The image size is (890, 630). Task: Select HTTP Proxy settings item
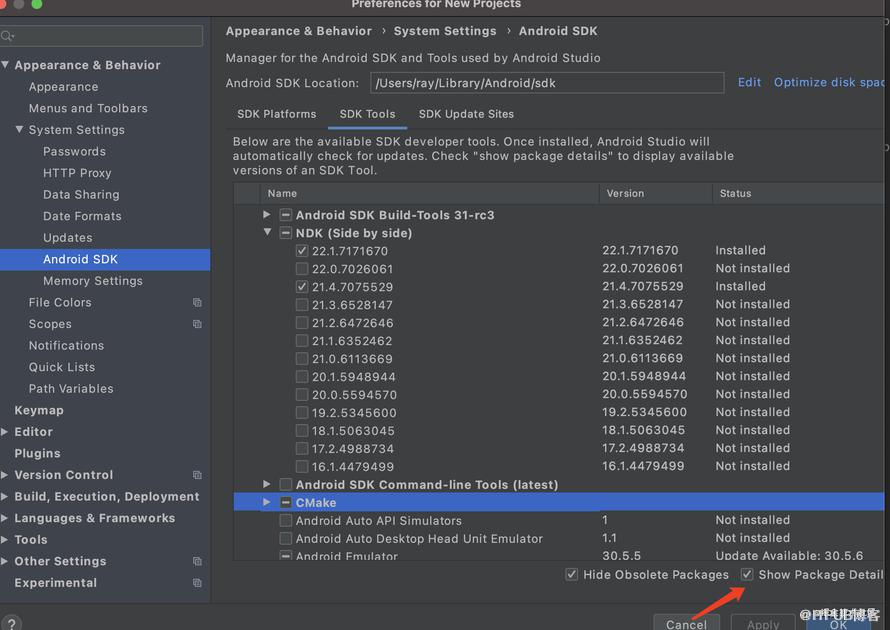click(77, 173)
